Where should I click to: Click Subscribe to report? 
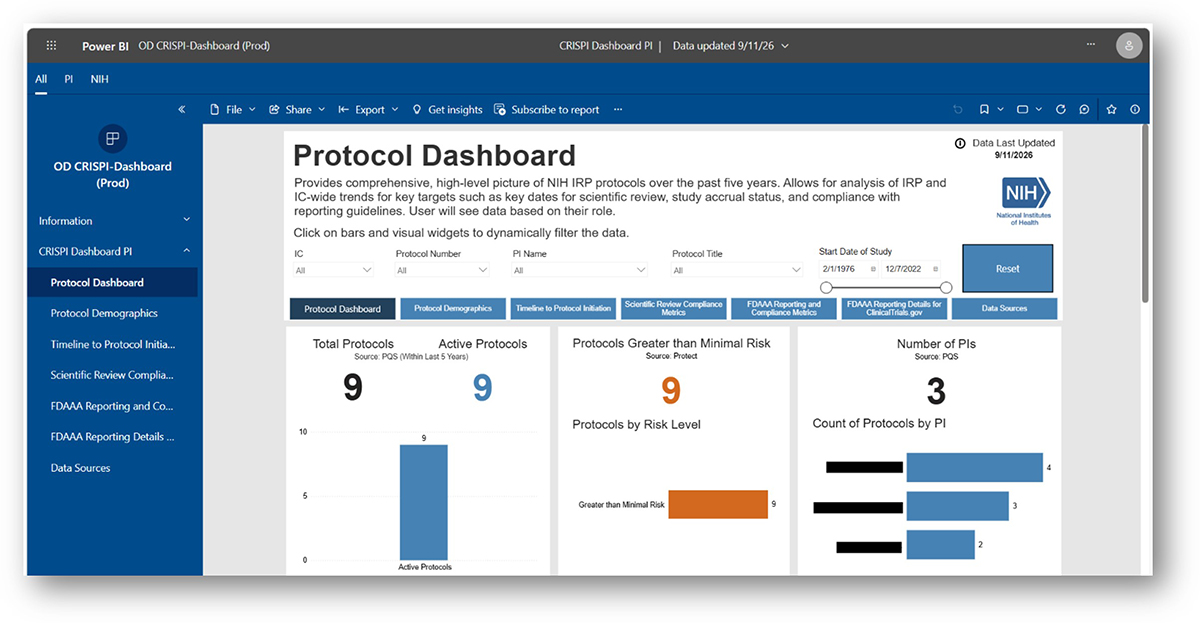(x=547, y=110)
